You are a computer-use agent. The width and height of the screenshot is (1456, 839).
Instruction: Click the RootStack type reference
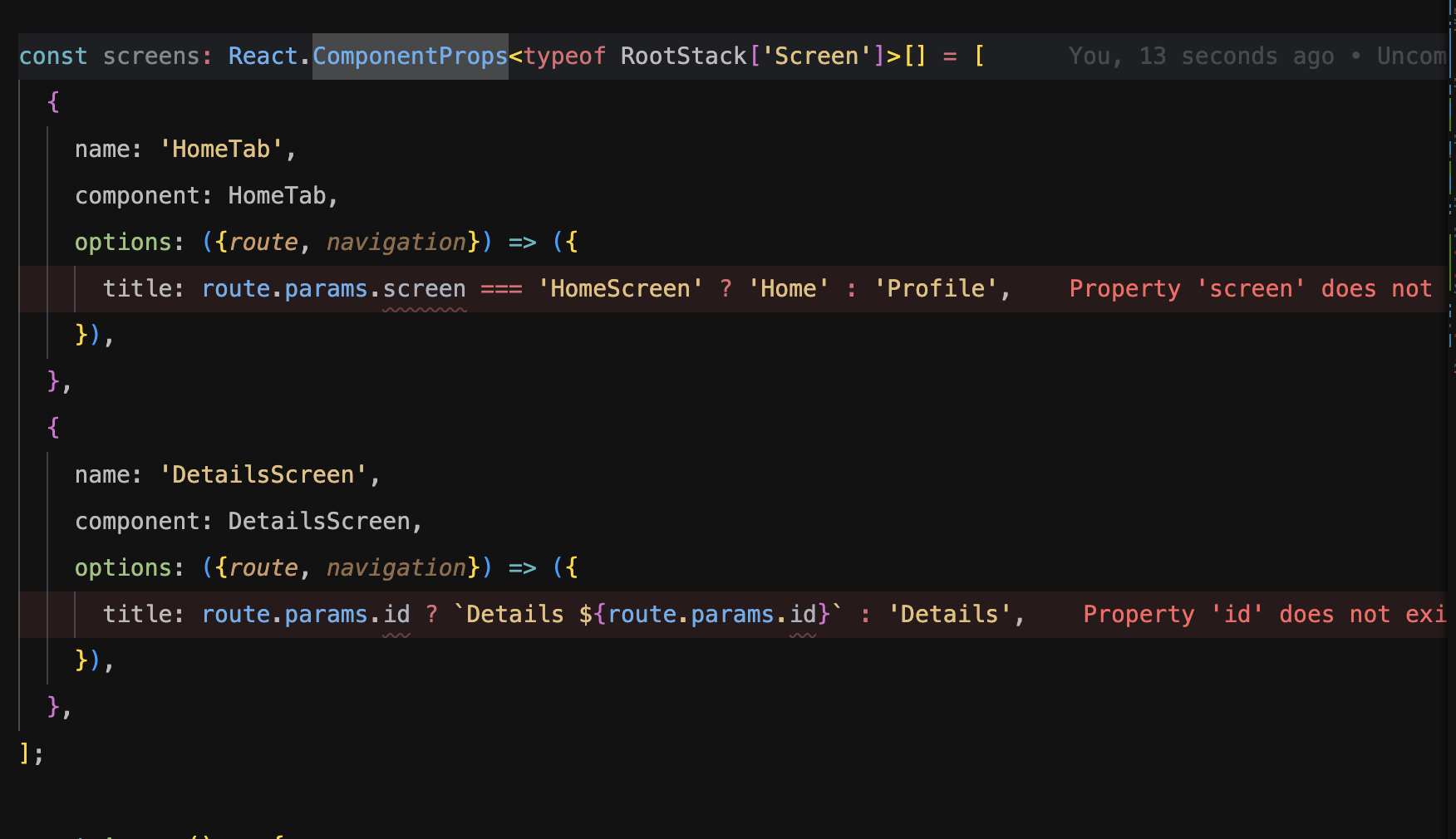(682, 56)
